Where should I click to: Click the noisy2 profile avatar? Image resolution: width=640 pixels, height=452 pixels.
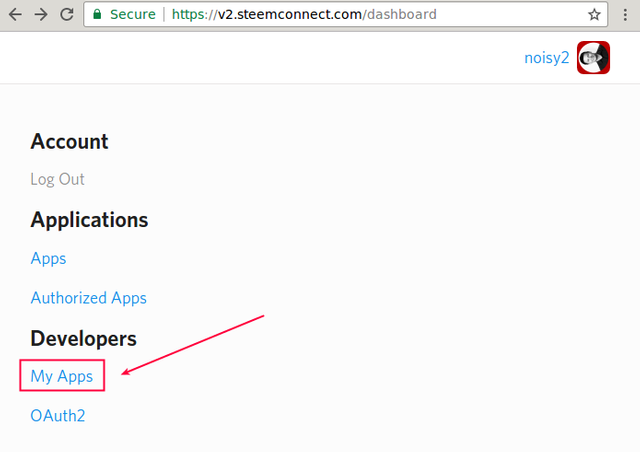point(593,58)
